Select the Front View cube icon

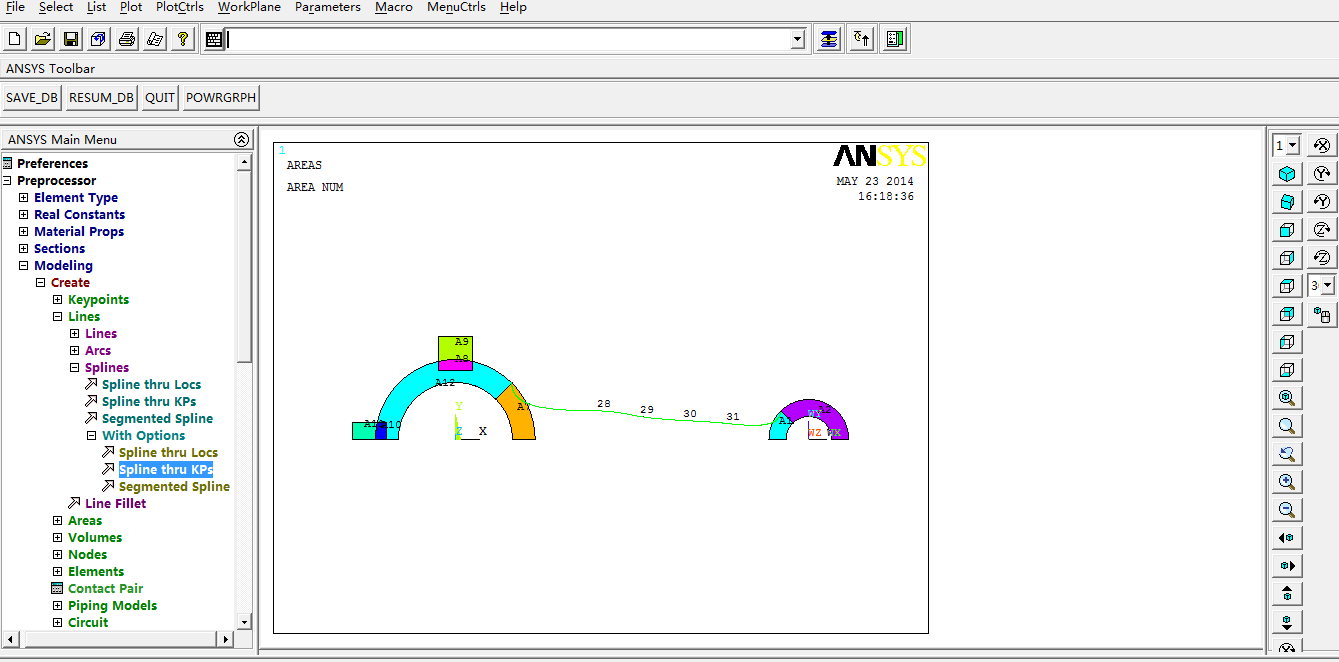tap(1287, 230)
